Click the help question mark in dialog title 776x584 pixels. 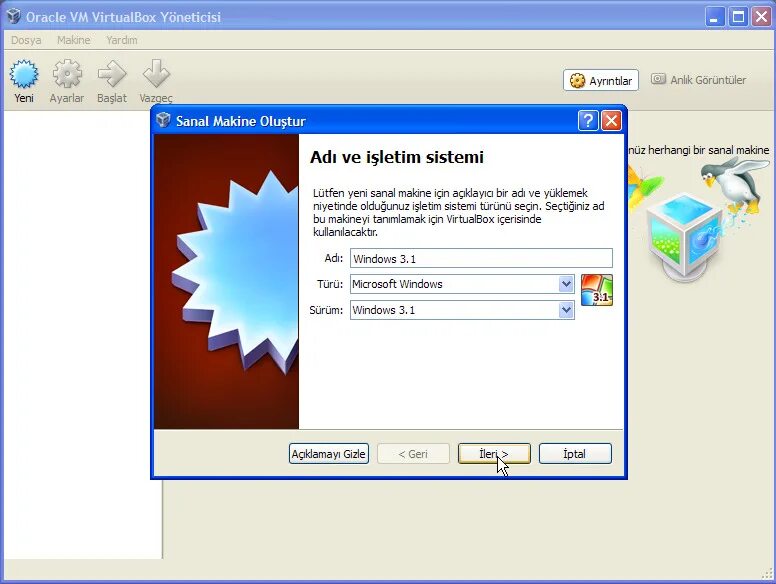pos(587,120)
